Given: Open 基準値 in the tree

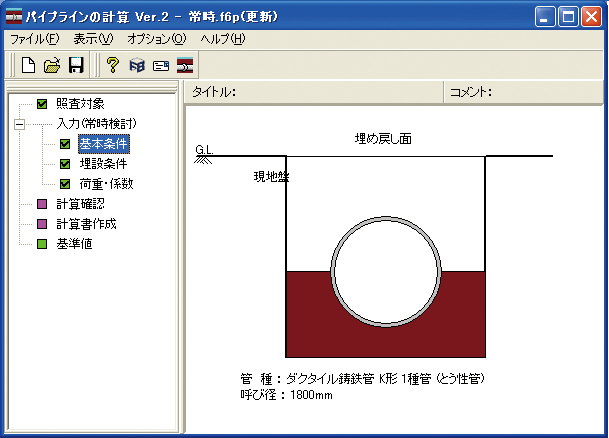Looking at the screenshot, I should coord(74,244).
